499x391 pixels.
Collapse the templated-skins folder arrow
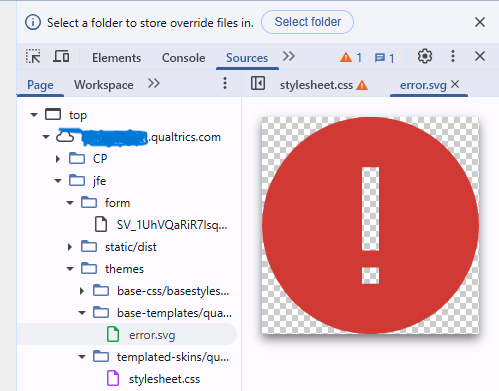pyautogui.click(x=82, y=357)
